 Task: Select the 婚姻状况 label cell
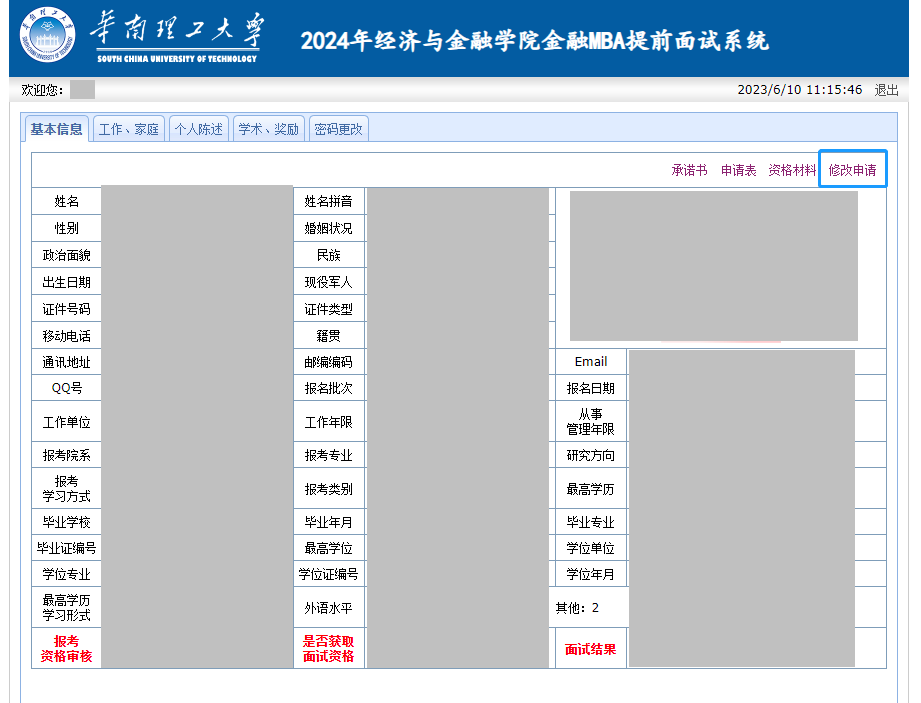click(328, 228)
